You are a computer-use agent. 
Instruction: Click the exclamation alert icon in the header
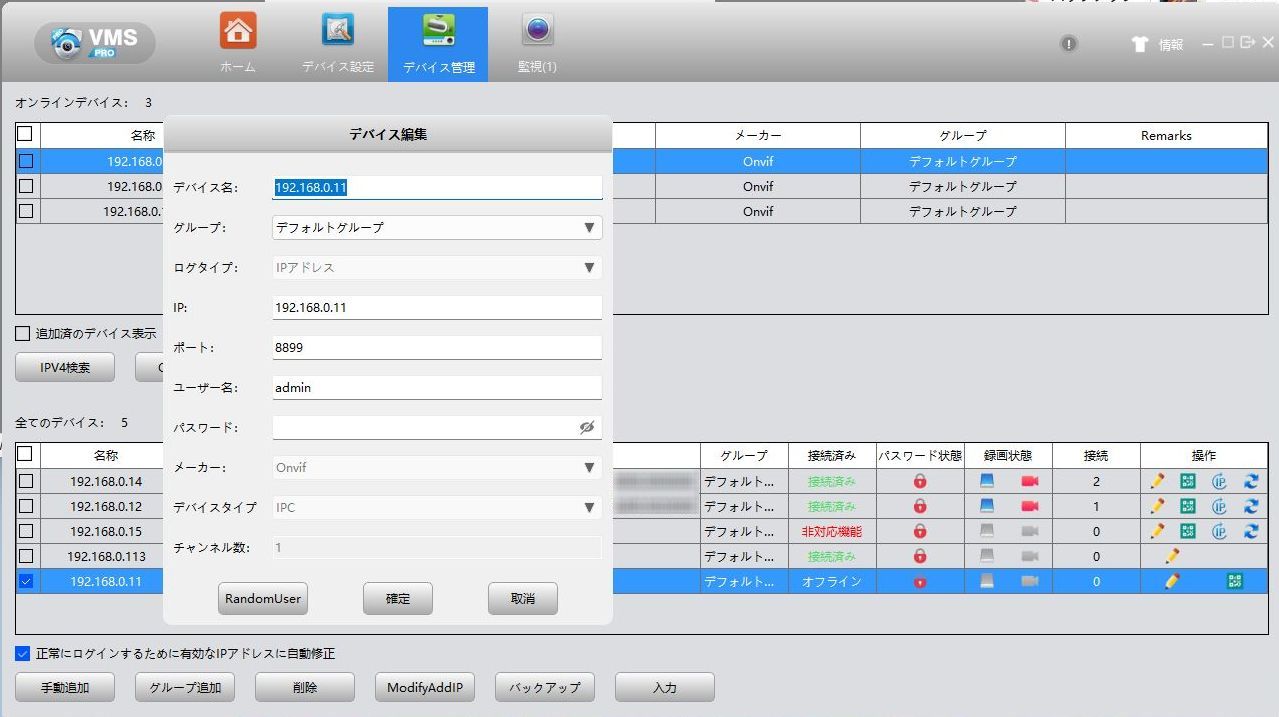tap(1069, 44)
